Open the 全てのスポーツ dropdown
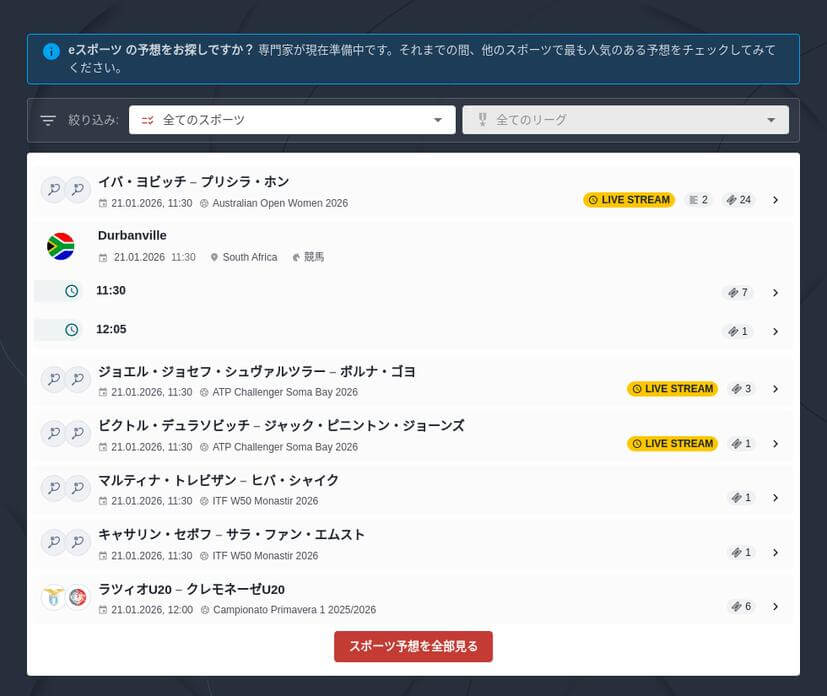 290,119
